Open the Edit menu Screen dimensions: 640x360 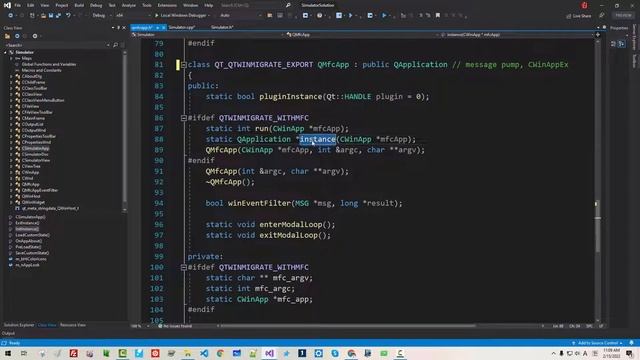click(x=31, y=5)
